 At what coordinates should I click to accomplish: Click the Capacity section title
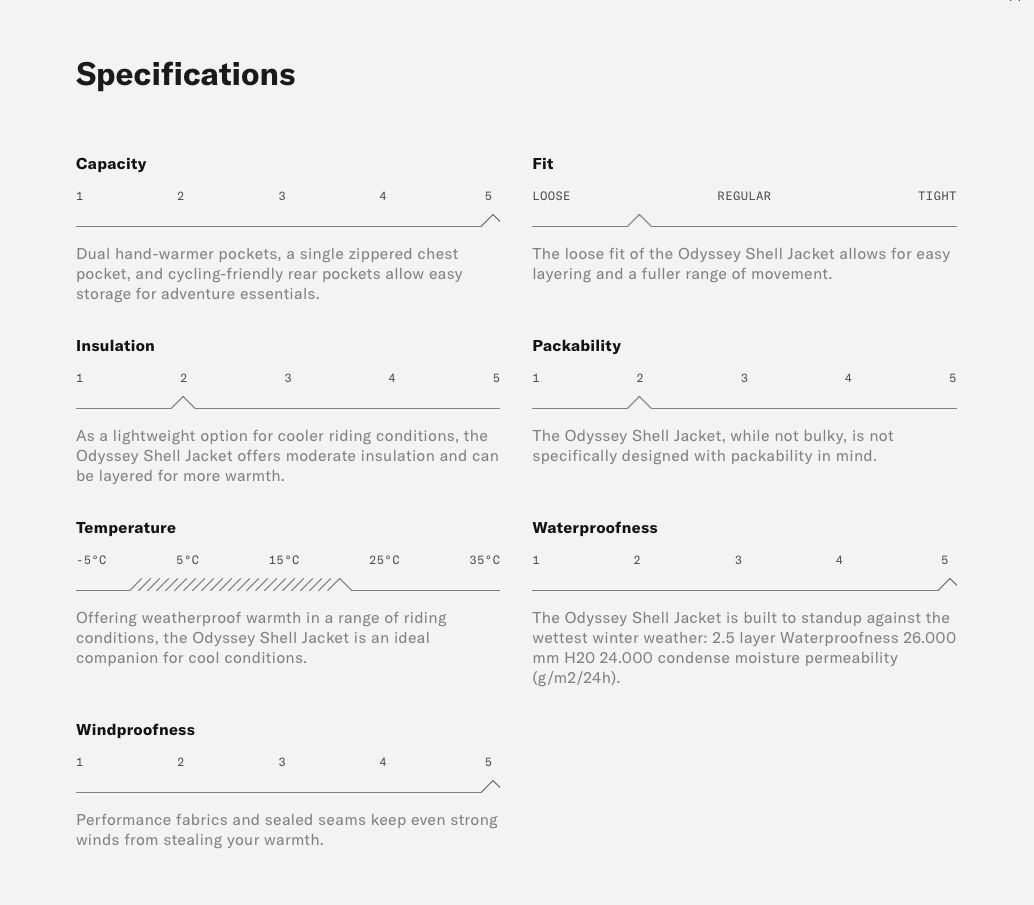(111, 164)
